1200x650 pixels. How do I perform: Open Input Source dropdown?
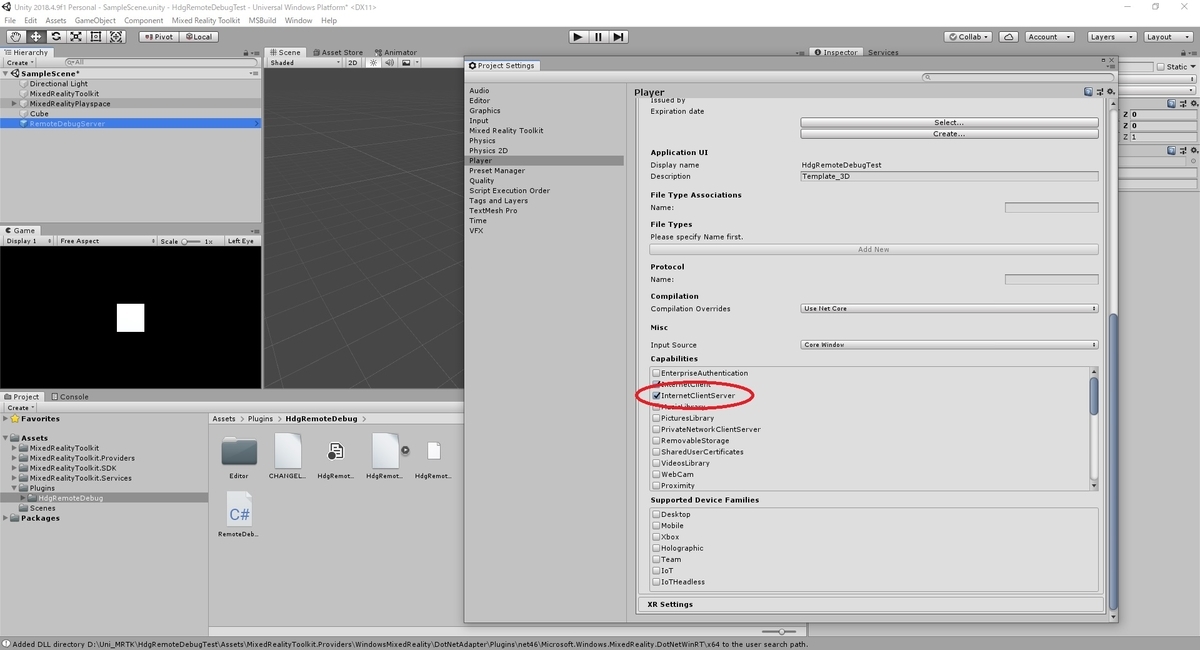[x=949, y=345]
